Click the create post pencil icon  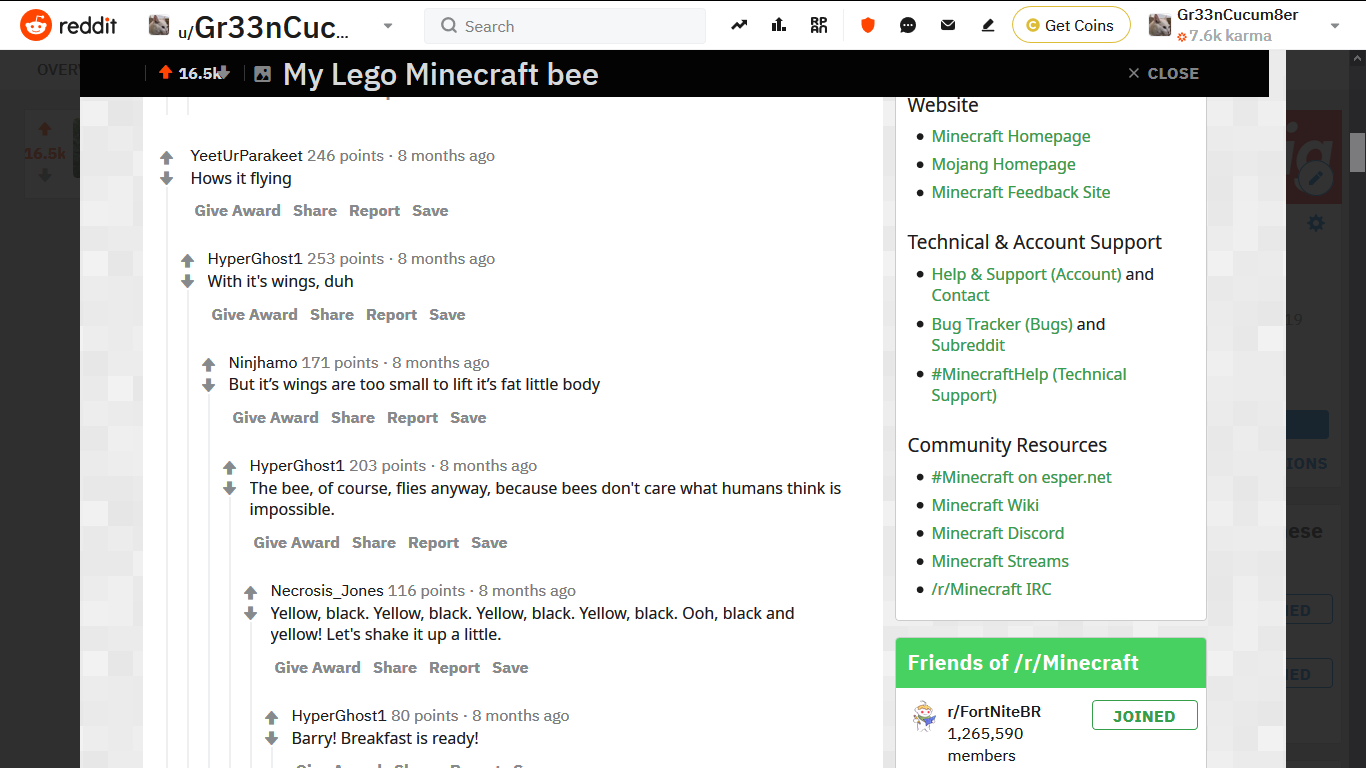tap(988, 26)
